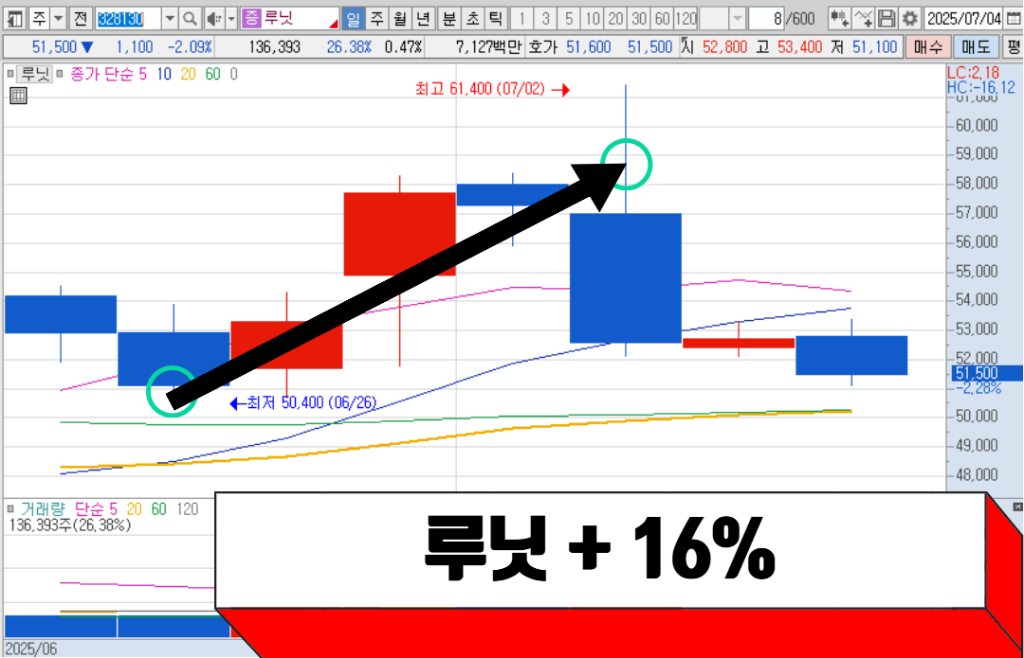Open the calendar date picker icon
Screen dimensions: 1024x658
pos(1012,18)
